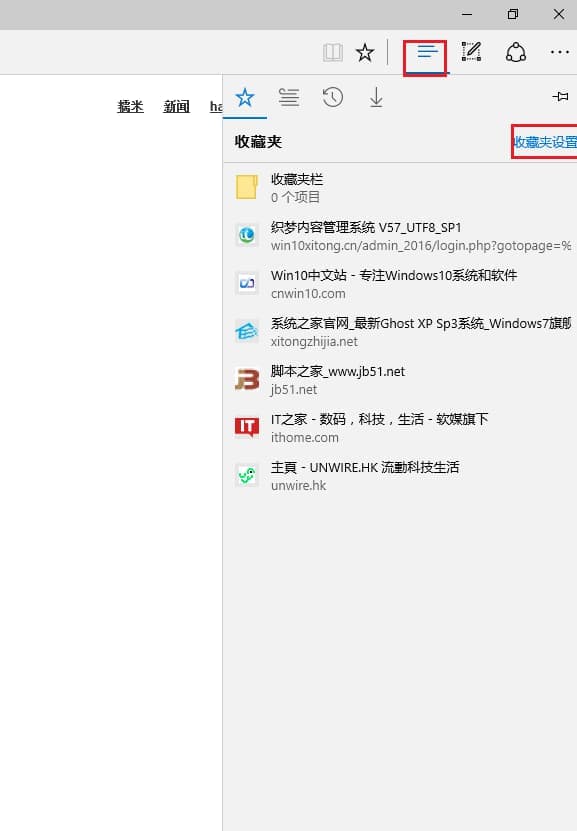Switch to the Reading list tab

point(289,97)
